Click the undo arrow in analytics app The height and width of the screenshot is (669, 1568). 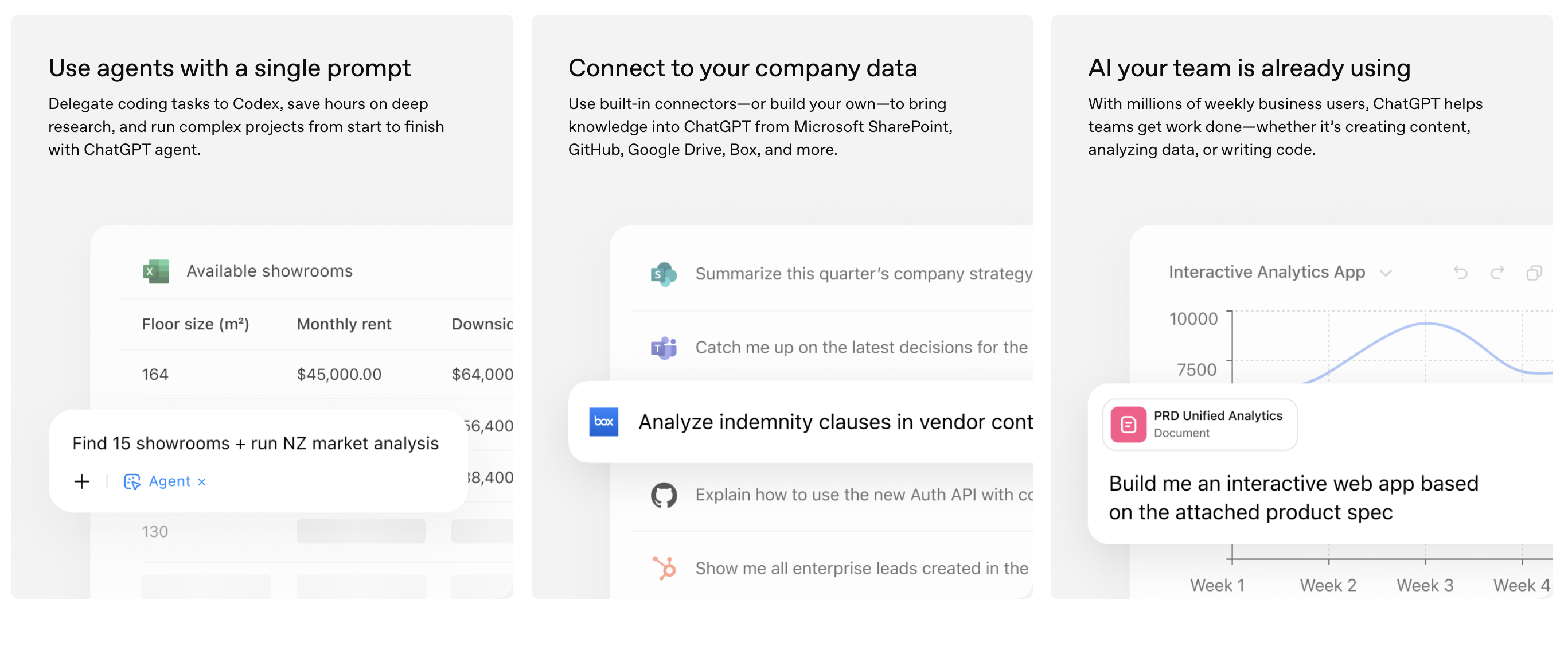(x=1460, y=272)
